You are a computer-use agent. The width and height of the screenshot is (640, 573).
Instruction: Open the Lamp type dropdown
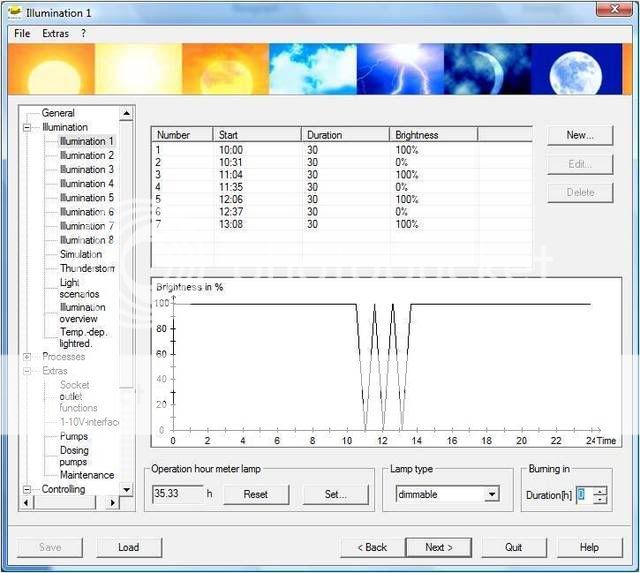coord(491,494)
